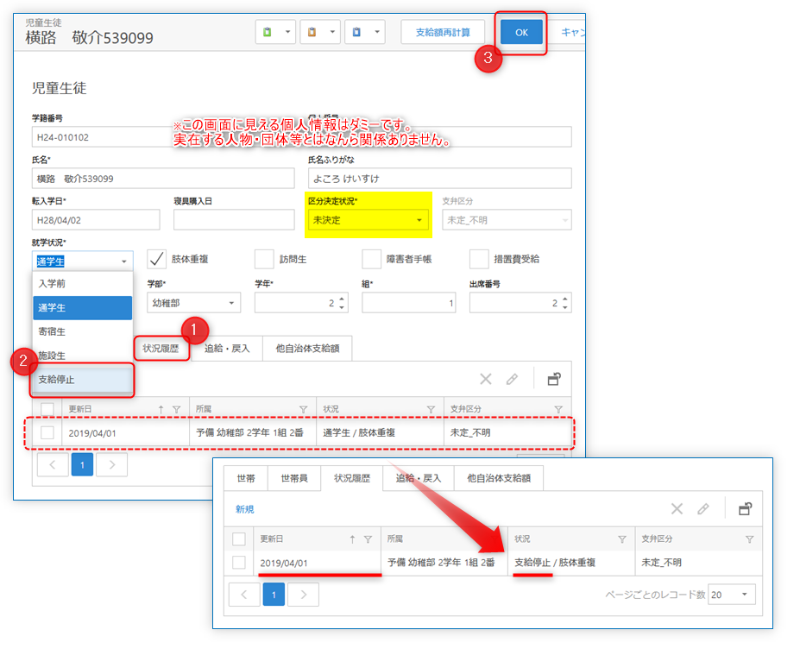Increase 出席番号 with the up spinner arrow
The height and width of the screenshot is (655, 800).
[565, 298]
